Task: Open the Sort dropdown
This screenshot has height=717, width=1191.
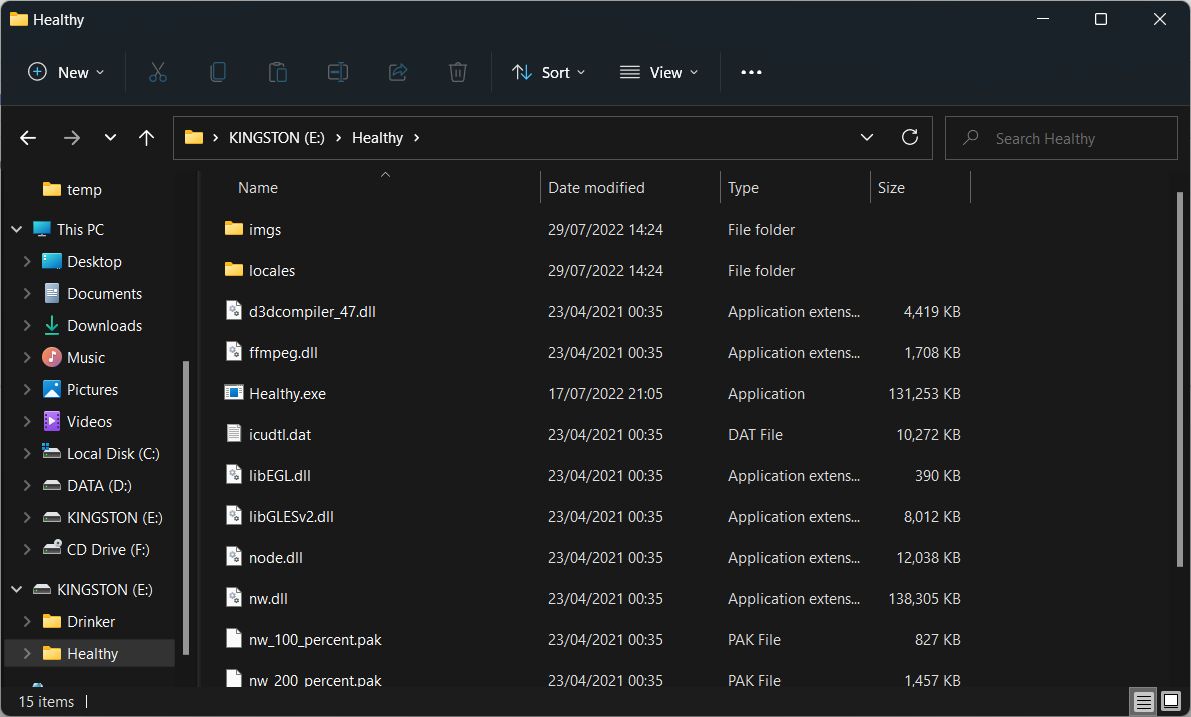Action: click(x=548, y=71)
